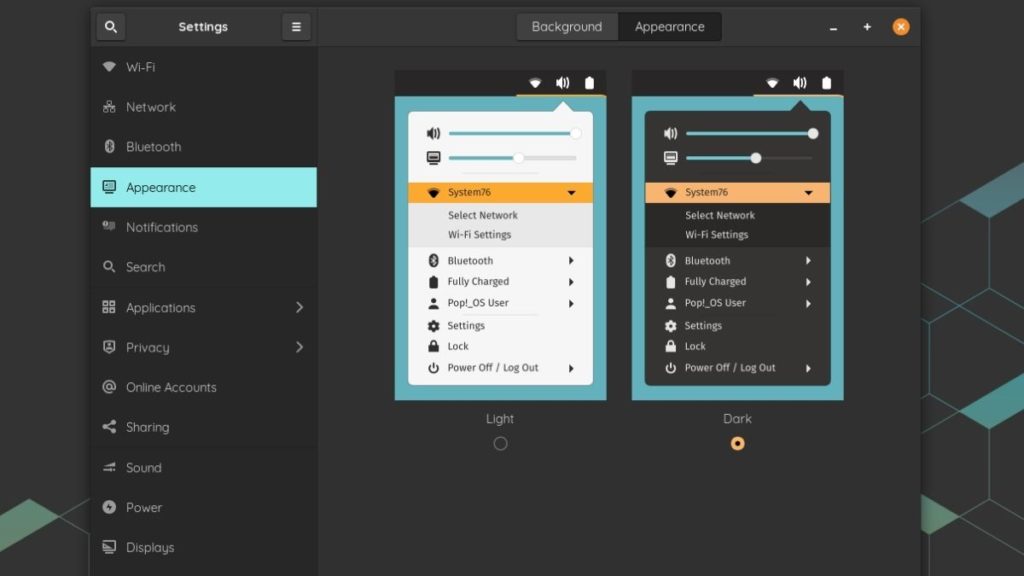Switch to the Appearance tab
The height and width of the screenshot is (576, 1024).
(669, 26)
